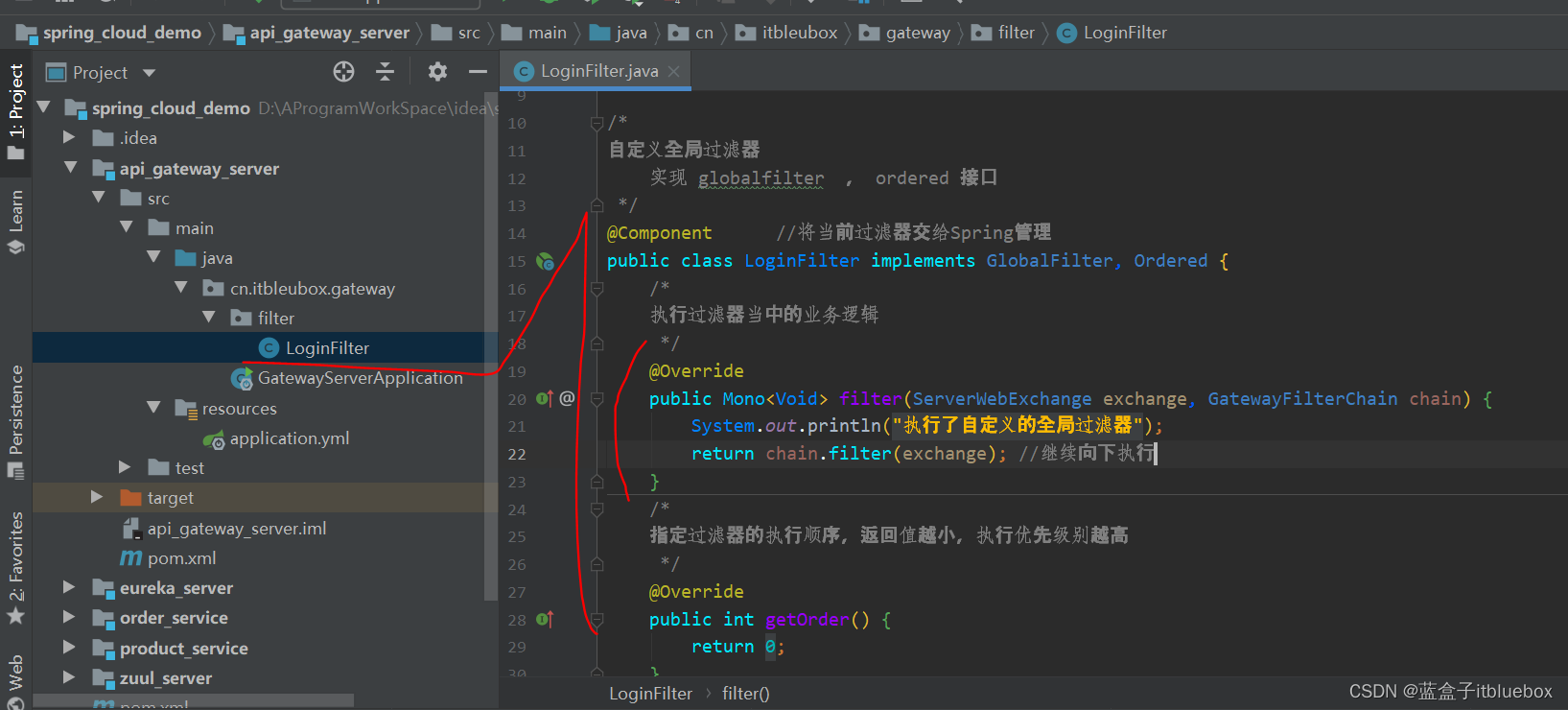The image size is (1568, 710).
Task: Collapse the filter package arrow
Action: [x=209, y=317]
